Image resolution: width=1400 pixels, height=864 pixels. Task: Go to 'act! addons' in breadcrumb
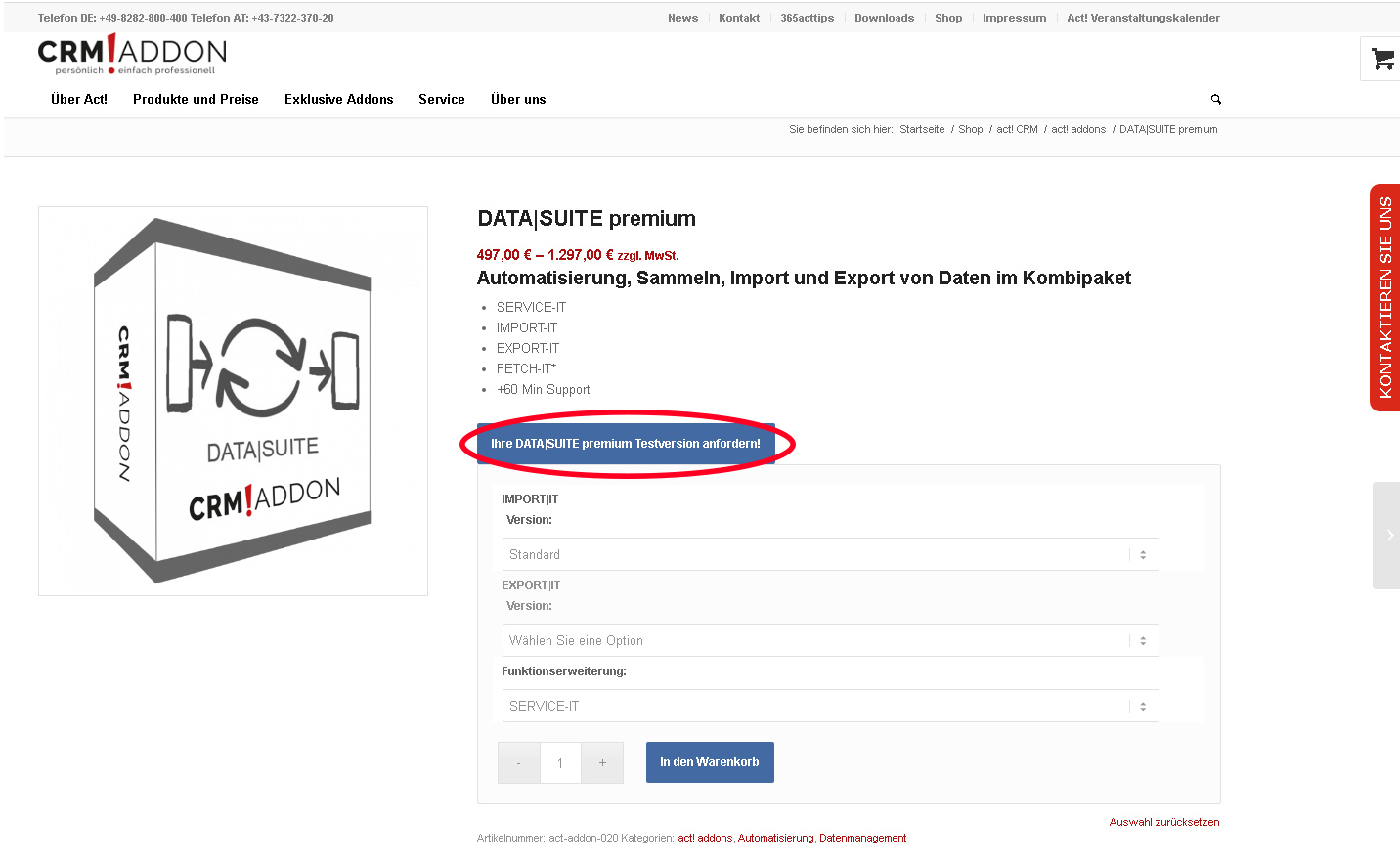pyautogui.click(x=1078, y=129)
